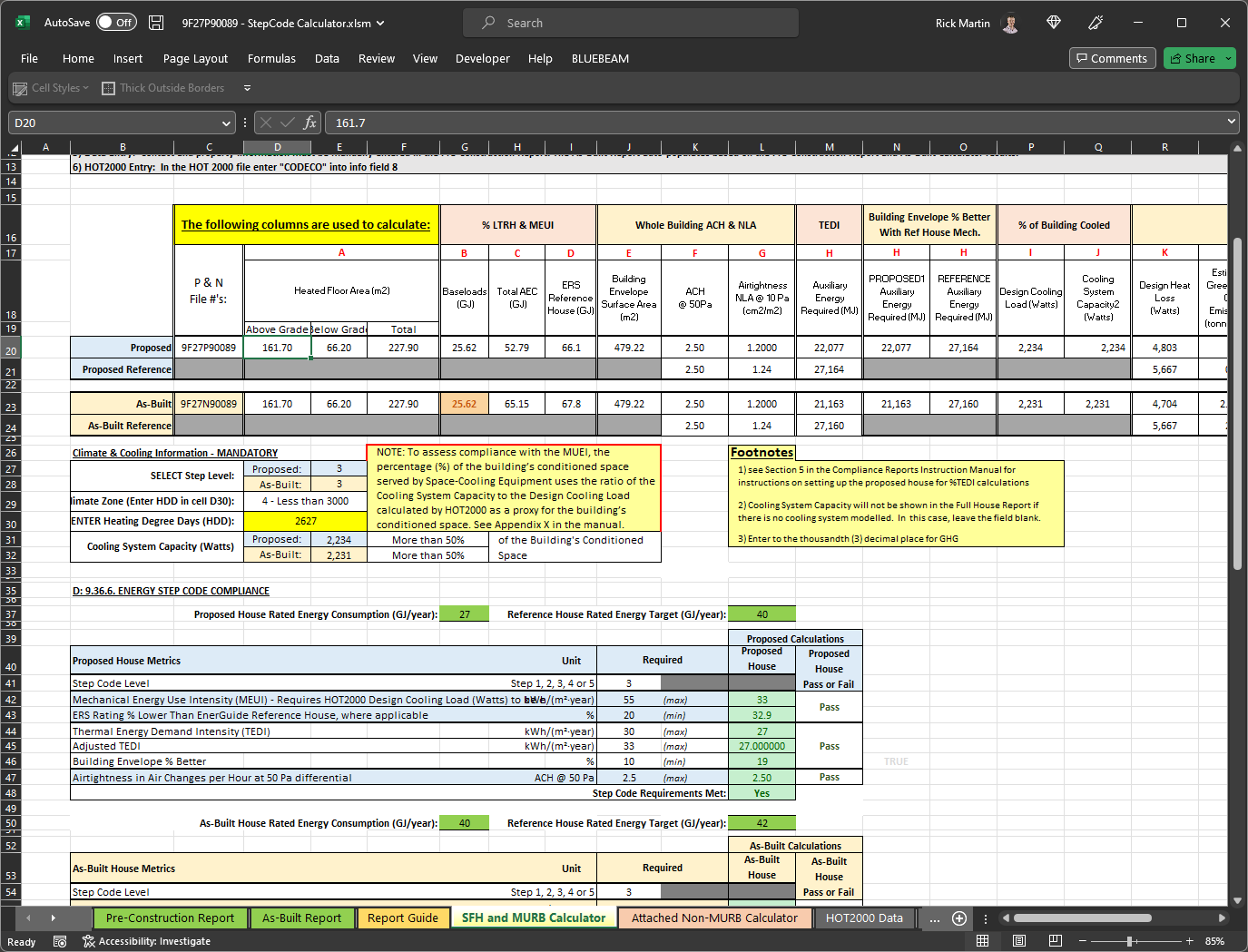Open the Developer tab

(x=483, y=58)
